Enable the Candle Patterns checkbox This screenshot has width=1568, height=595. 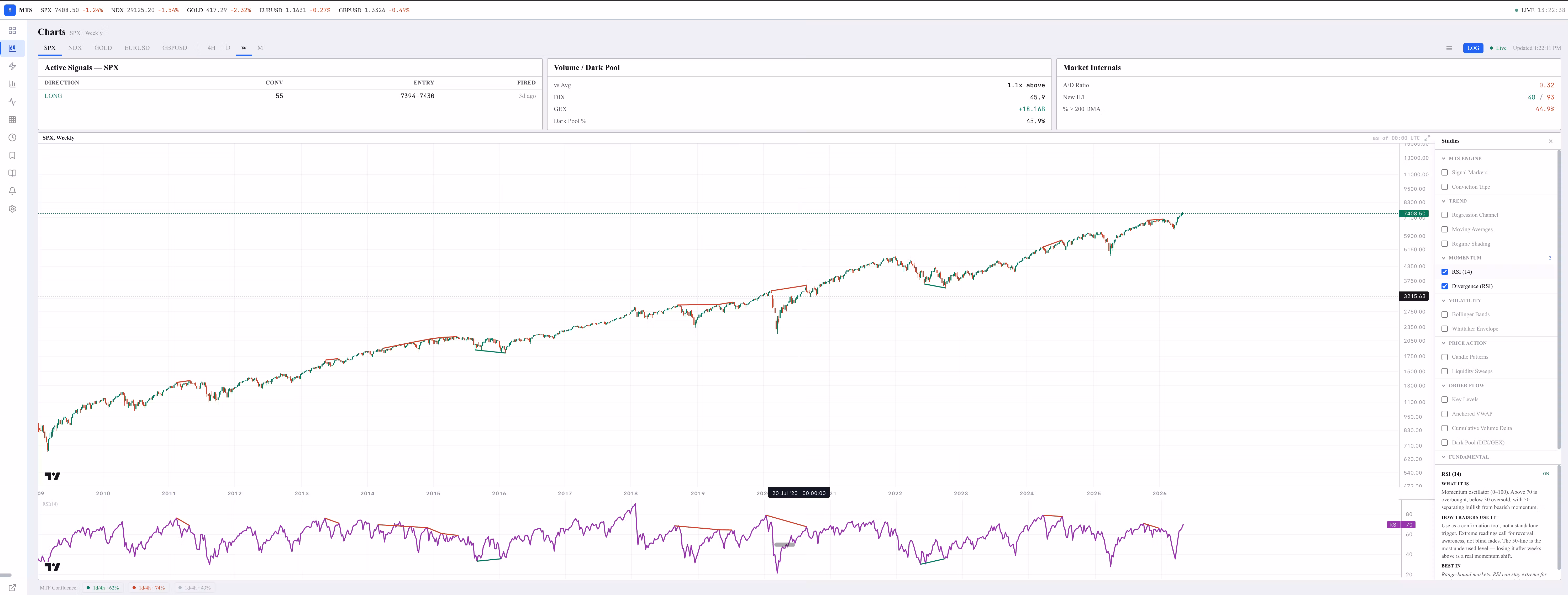point(1444,357)
